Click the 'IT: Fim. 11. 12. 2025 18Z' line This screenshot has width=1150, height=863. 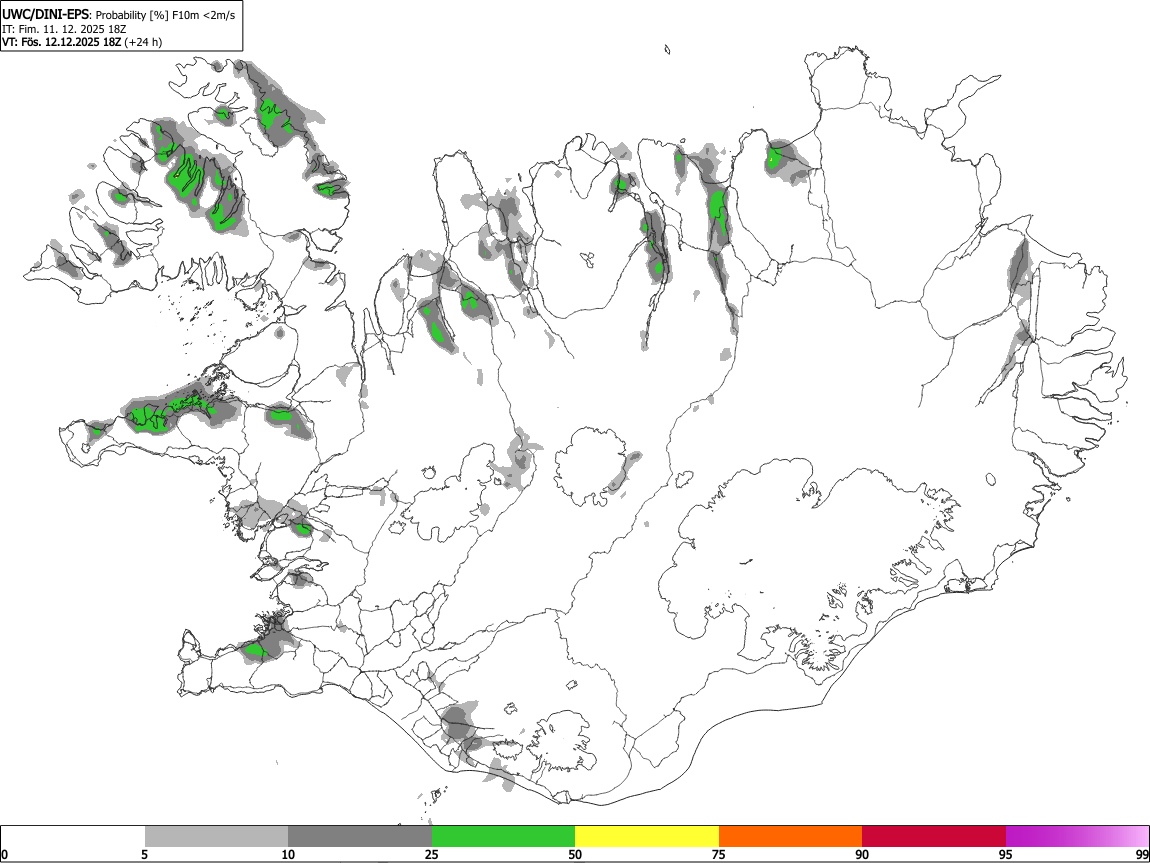tap(64, 29)
